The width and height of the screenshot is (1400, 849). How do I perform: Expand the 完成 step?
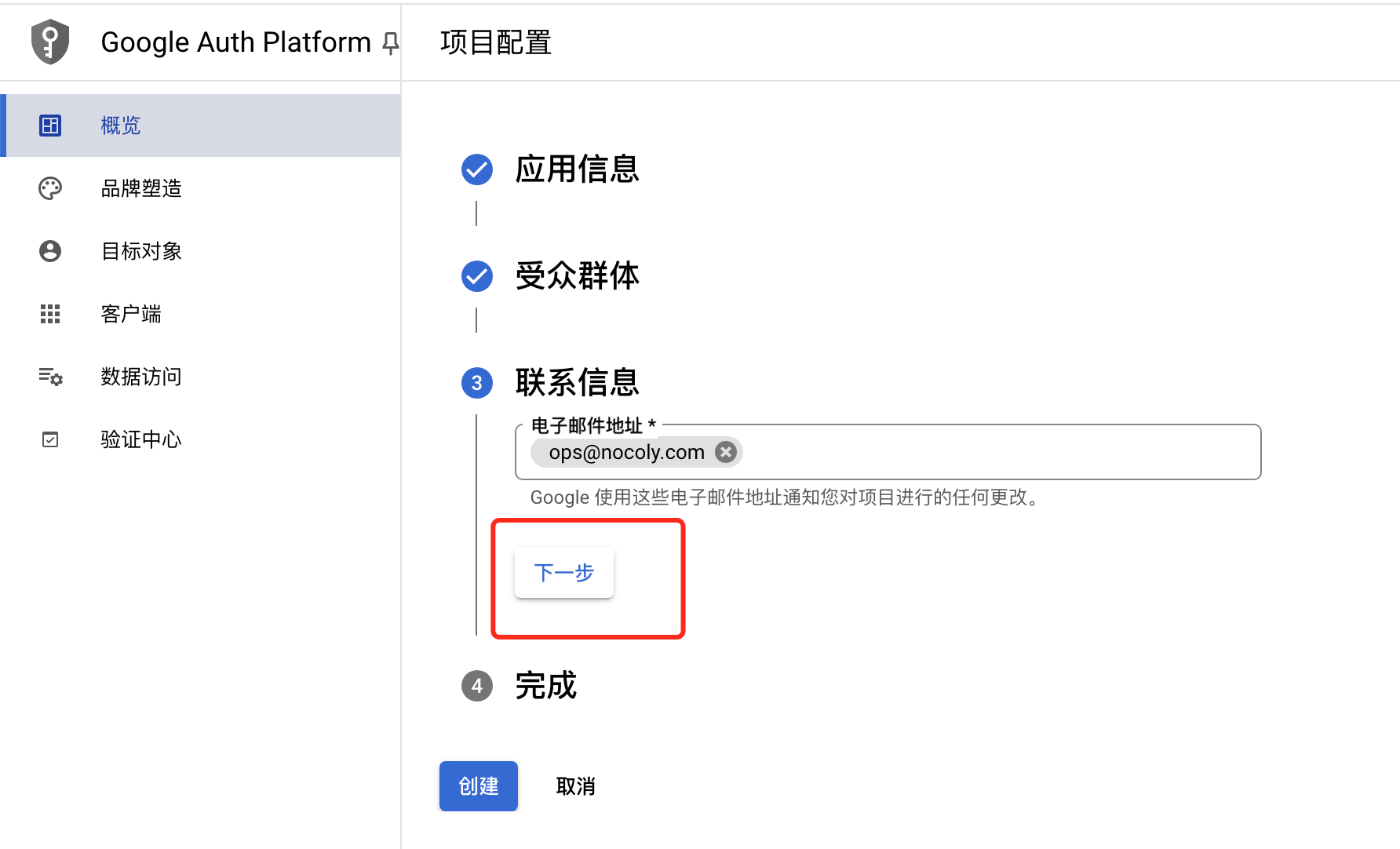(546, 686)
